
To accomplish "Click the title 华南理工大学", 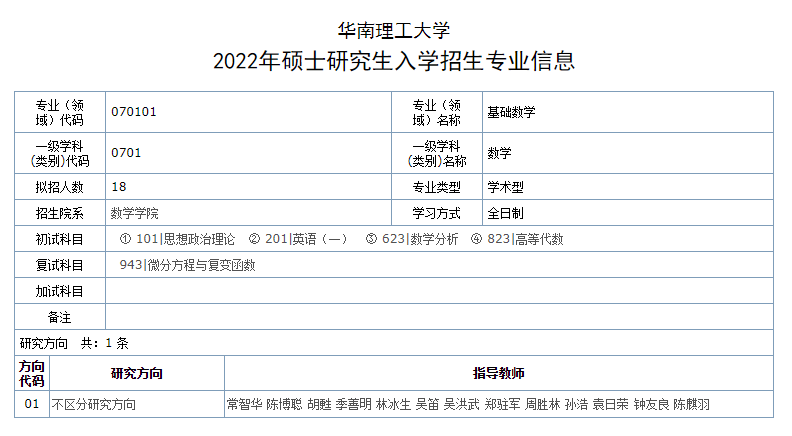I will pos(393,31).
